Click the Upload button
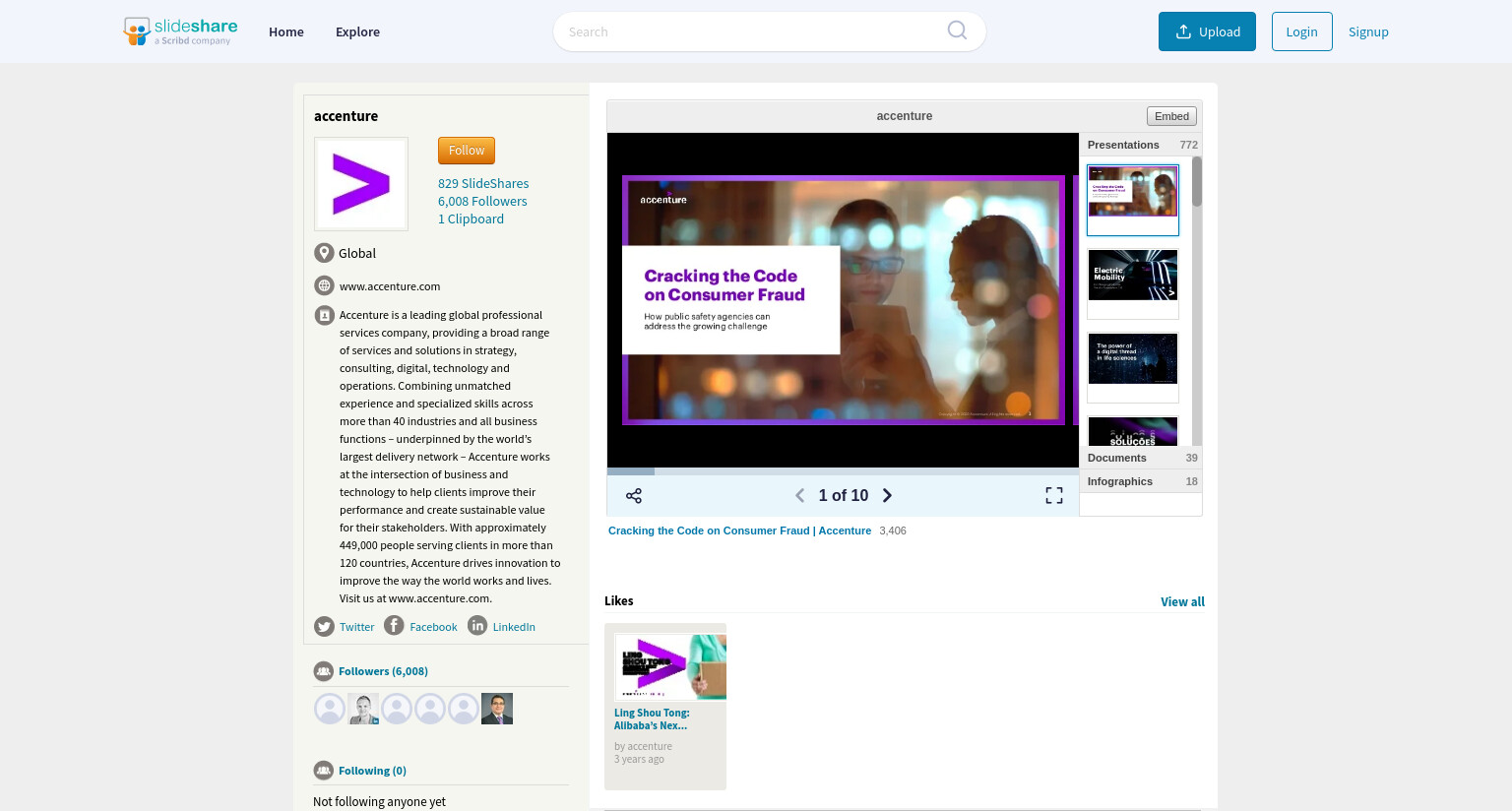Screen dimensions: 1512x811 tap(1207, 31)
